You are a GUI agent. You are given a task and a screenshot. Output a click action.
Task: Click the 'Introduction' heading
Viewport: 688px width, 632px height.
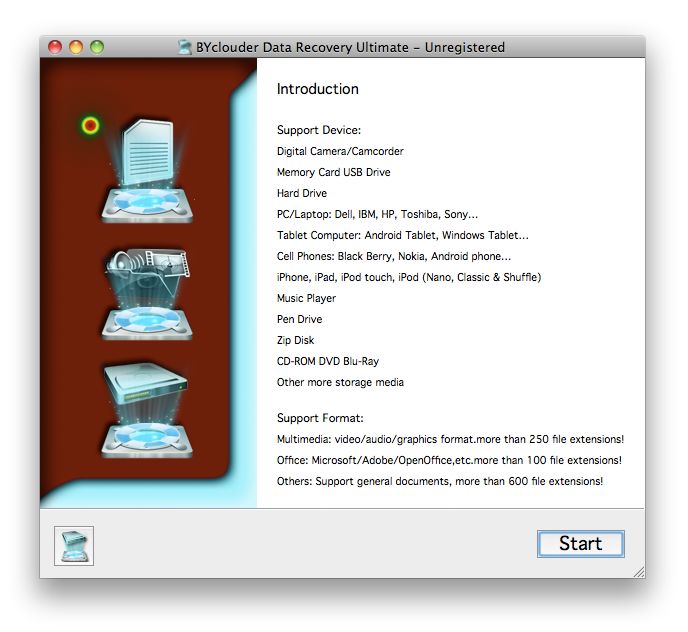click(318, 89)
